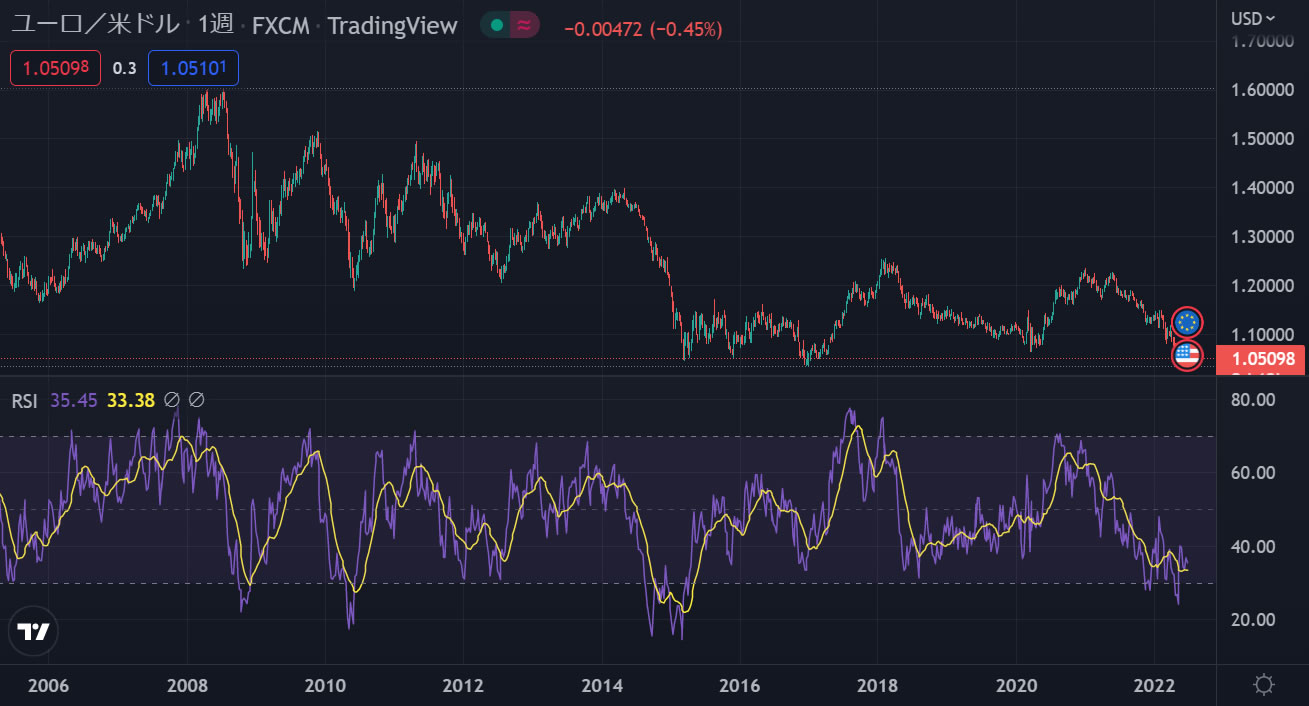
Task: Open the 1週 interval selector
Action: (215, 26)
